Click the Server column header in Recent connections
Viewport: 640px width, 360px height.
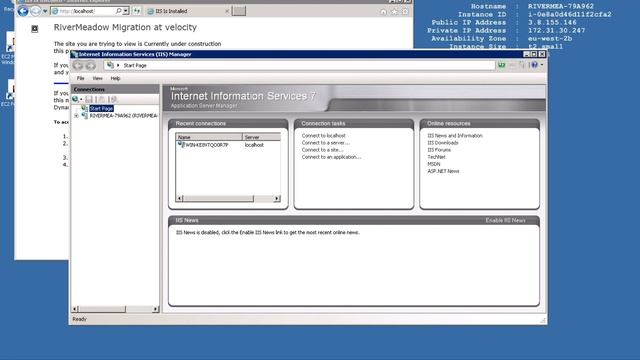point(261,137)
